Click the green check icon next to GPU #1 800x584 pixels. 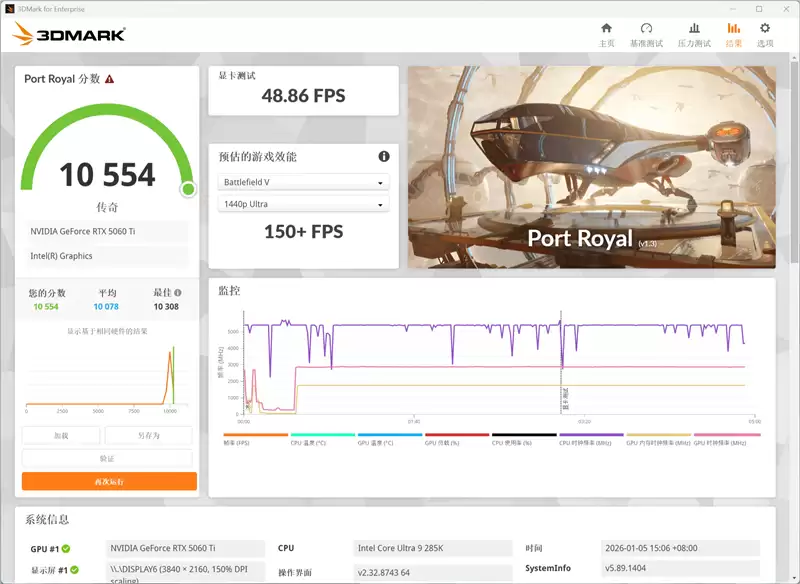pyautogui.click(x=68, y=548)
